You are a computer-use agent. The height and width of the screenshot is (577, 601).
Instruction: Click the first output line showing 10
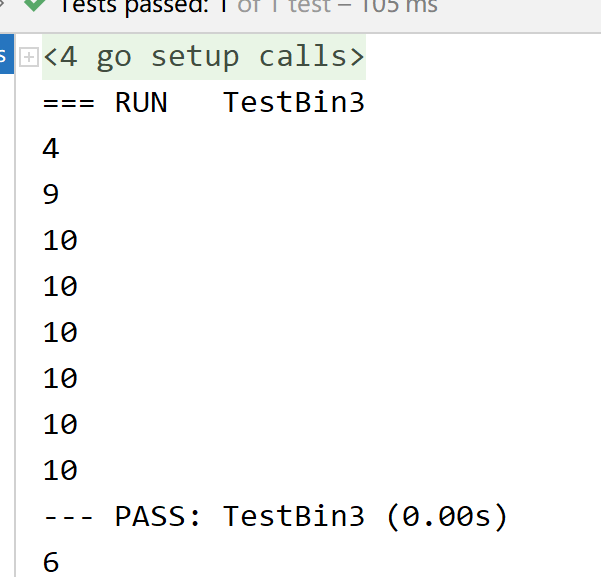click(x=60, y=241)
